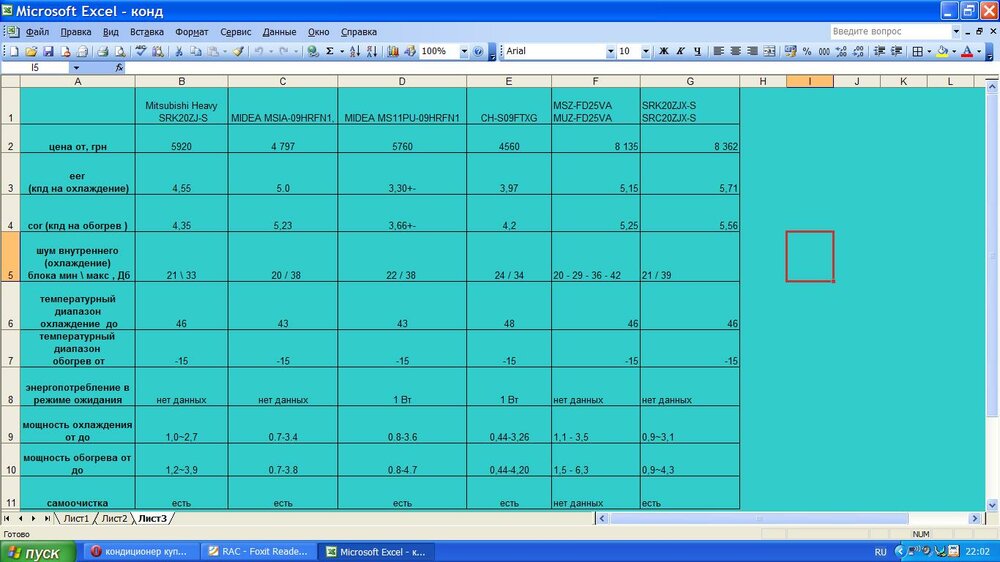1000x562 pixels.
Task: Launch the Chart Wizard icon
Action: (x=393, y=52)
